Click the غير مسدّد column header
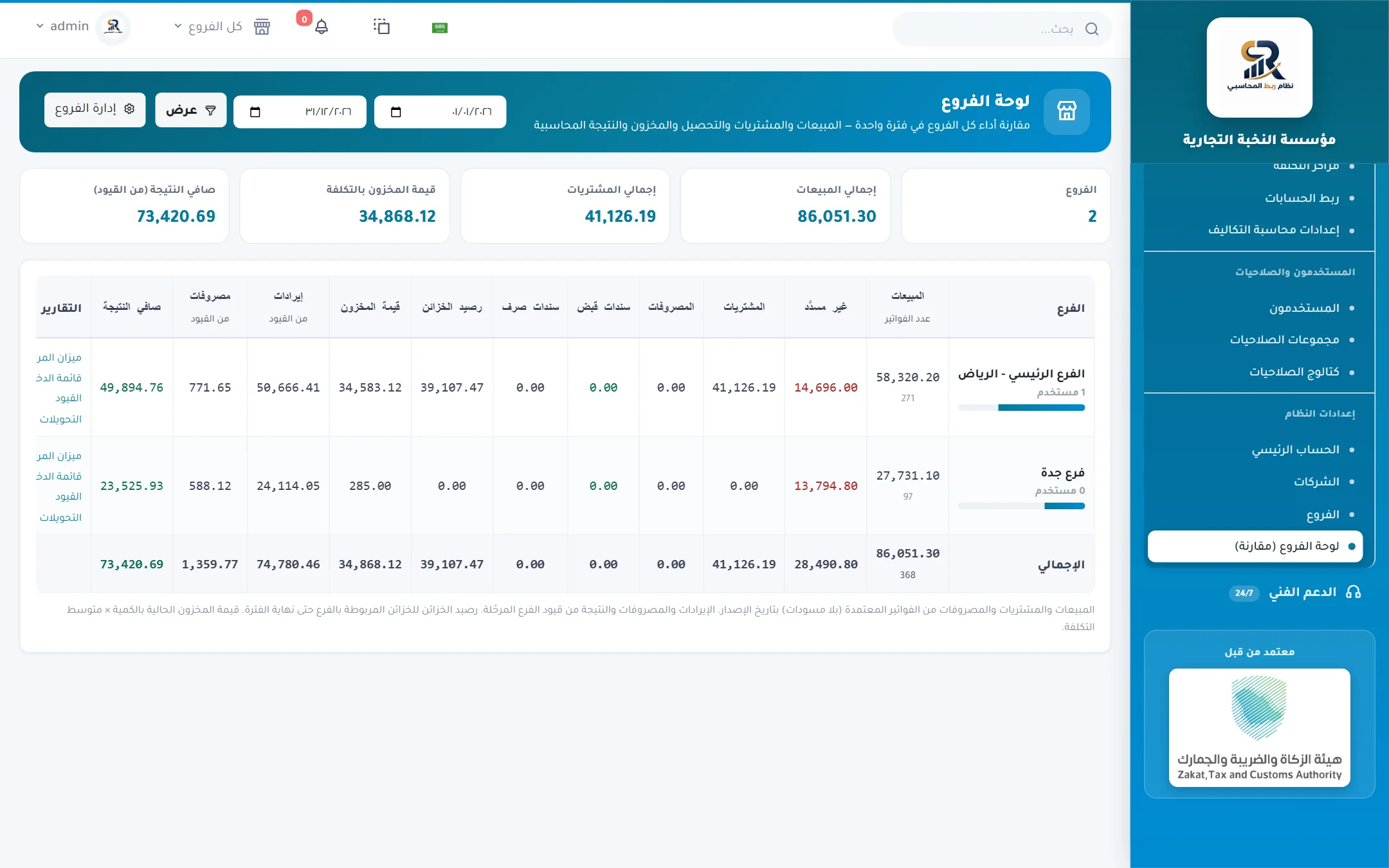This screenshot has width=1389, height=868. point(826,307)
